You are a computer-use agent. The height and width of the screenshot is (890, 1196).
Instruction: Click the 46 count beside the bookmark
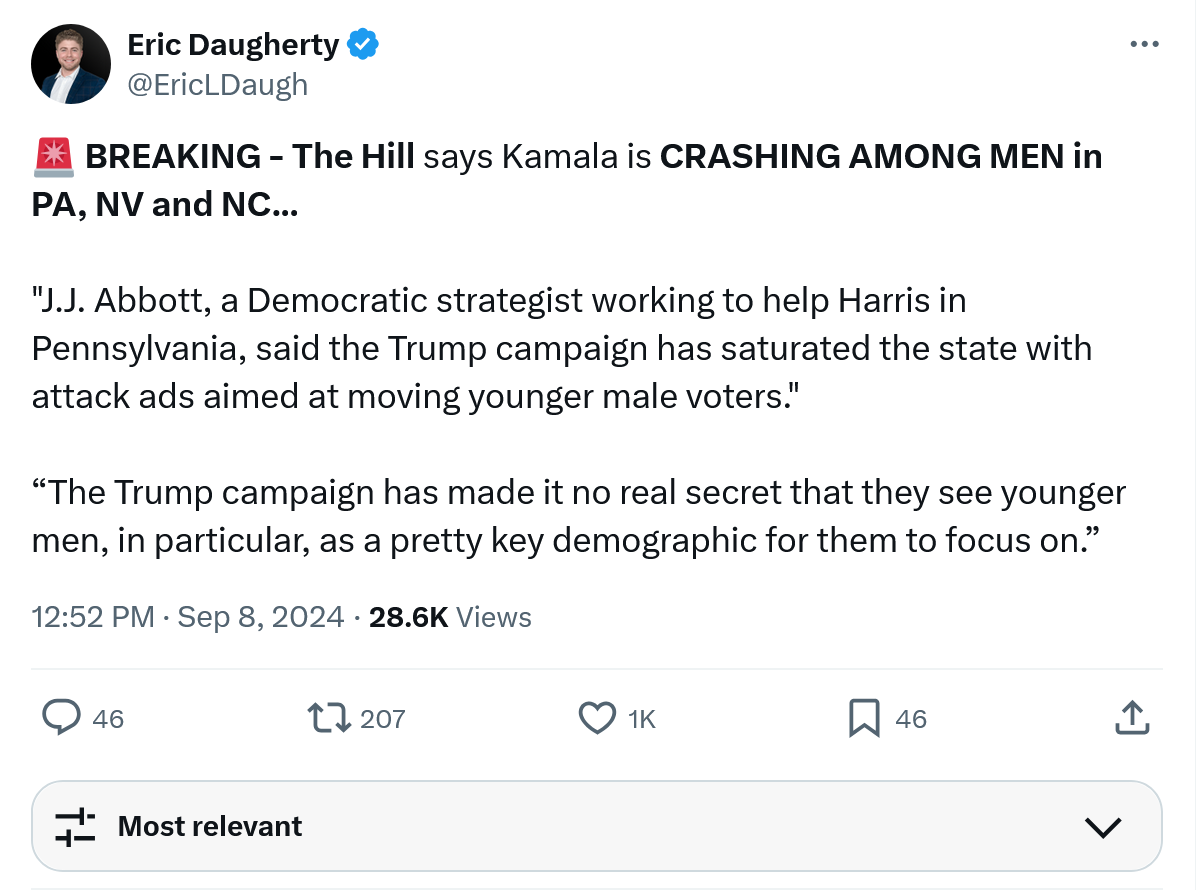pyautogui.click(x=911, y=718)
